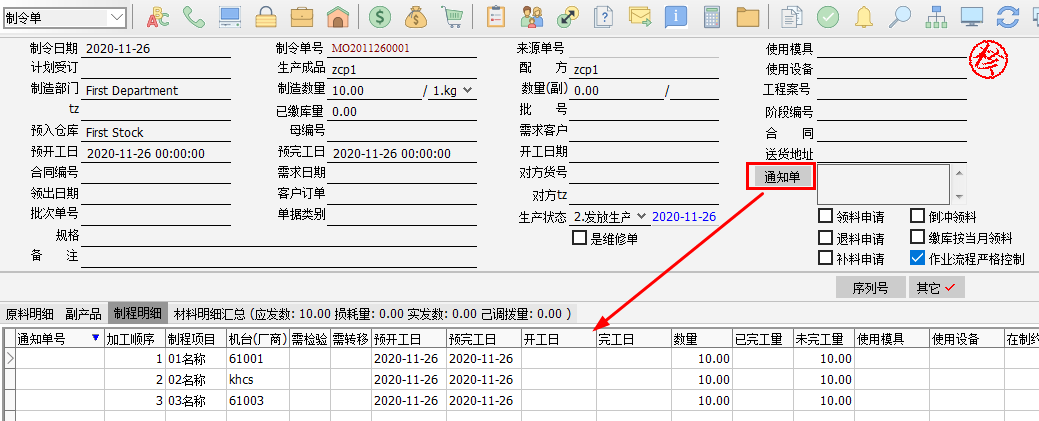Click the blue refresh arrows icon

(x=1008, y=17)
